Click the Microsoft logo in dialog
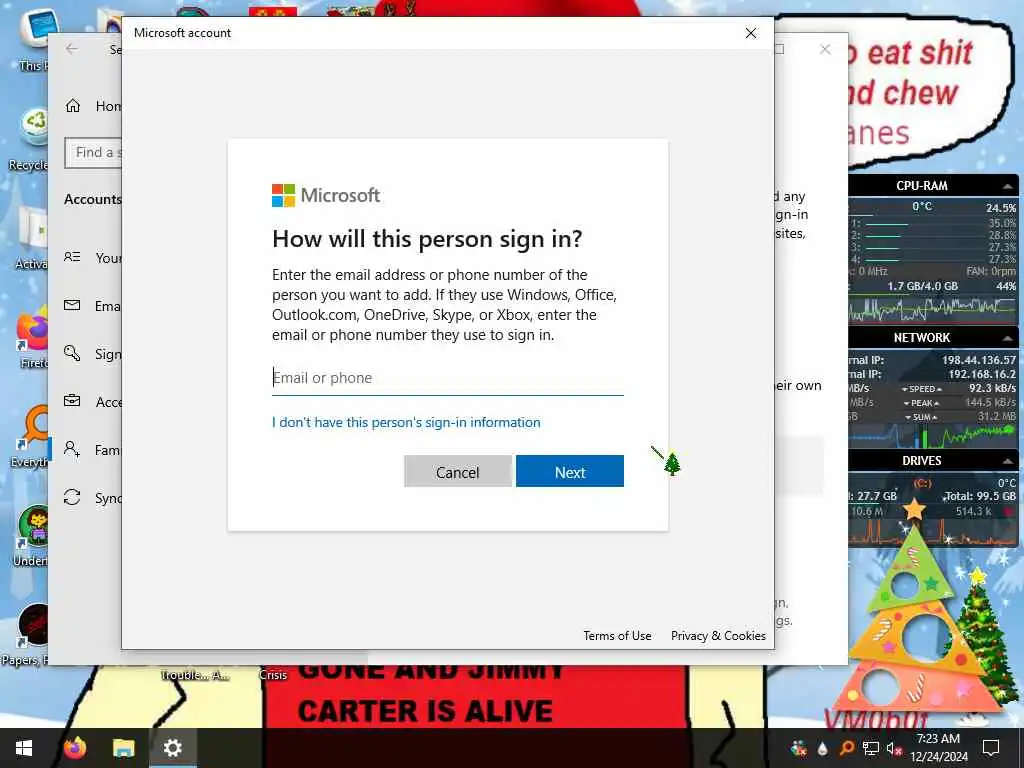1024x768 pixels. [x=326, y=195]
